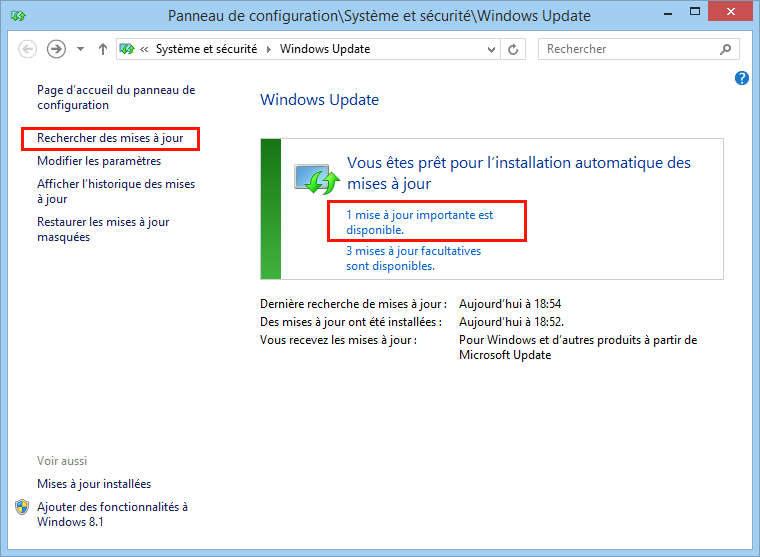Click Rechercher des mises à jour
The image size is (760, 557).
pos(110,138)
